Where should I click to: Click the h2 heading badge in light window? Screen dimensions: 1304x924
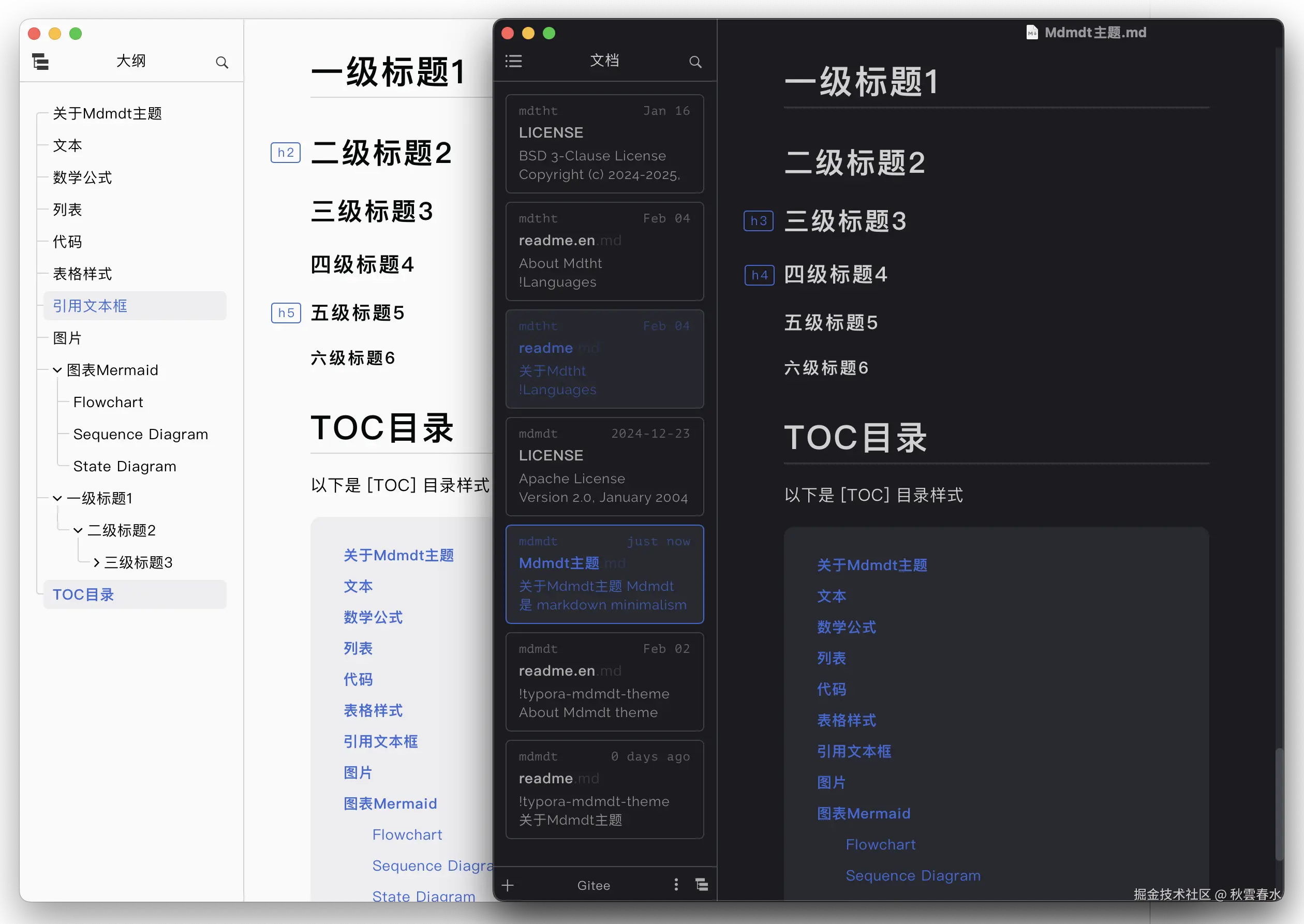[x=286, y=153]
